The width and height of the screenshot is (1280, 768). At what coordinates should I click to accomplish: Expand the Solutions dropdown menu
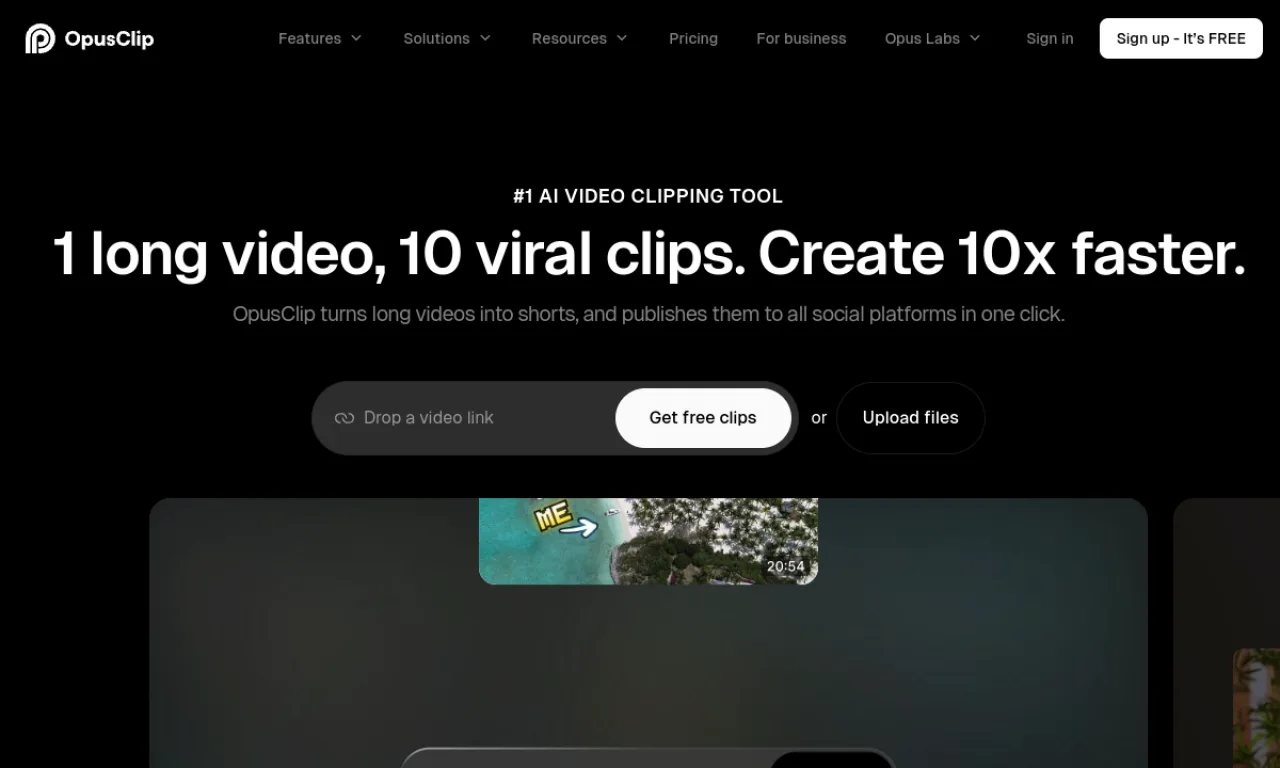click(447, 38)
